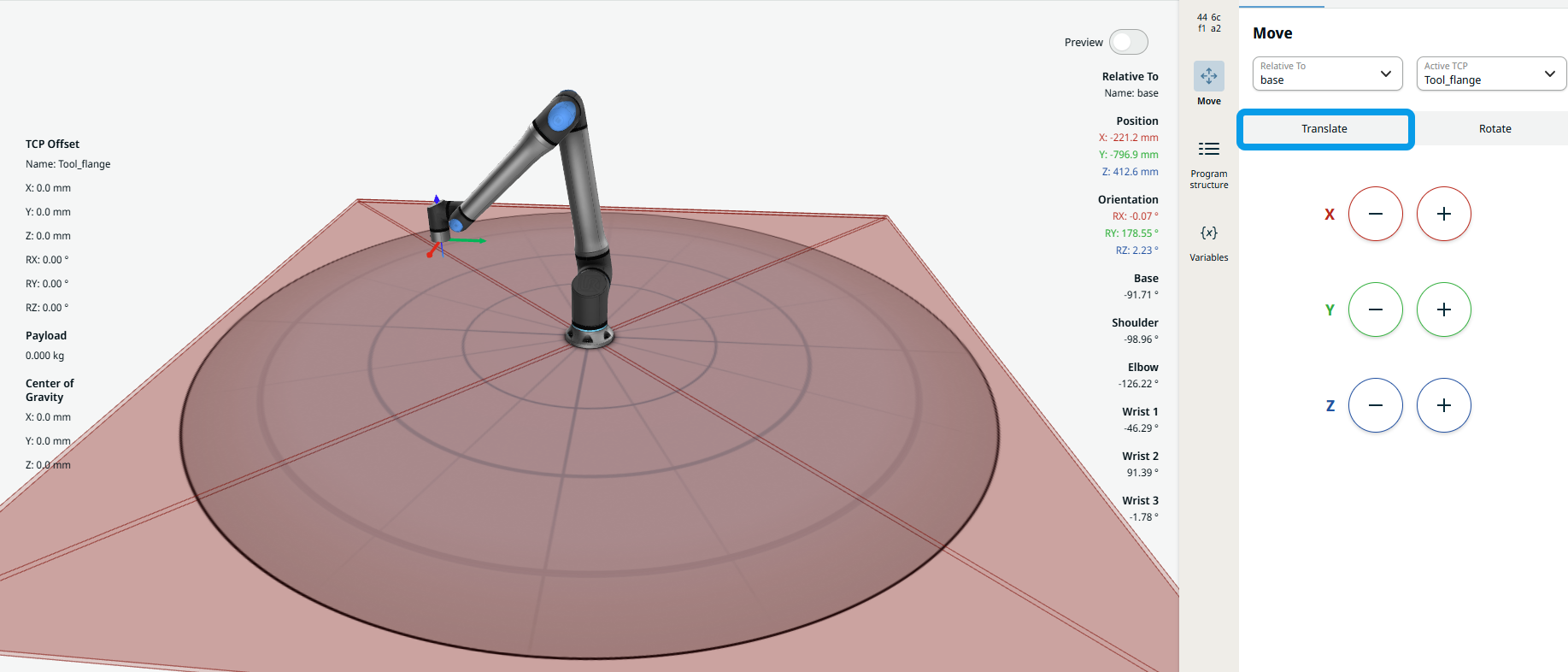Jog X axis in negative direction
Image resolution: width=1568 pixels, height=672 pixels.
1375,214
